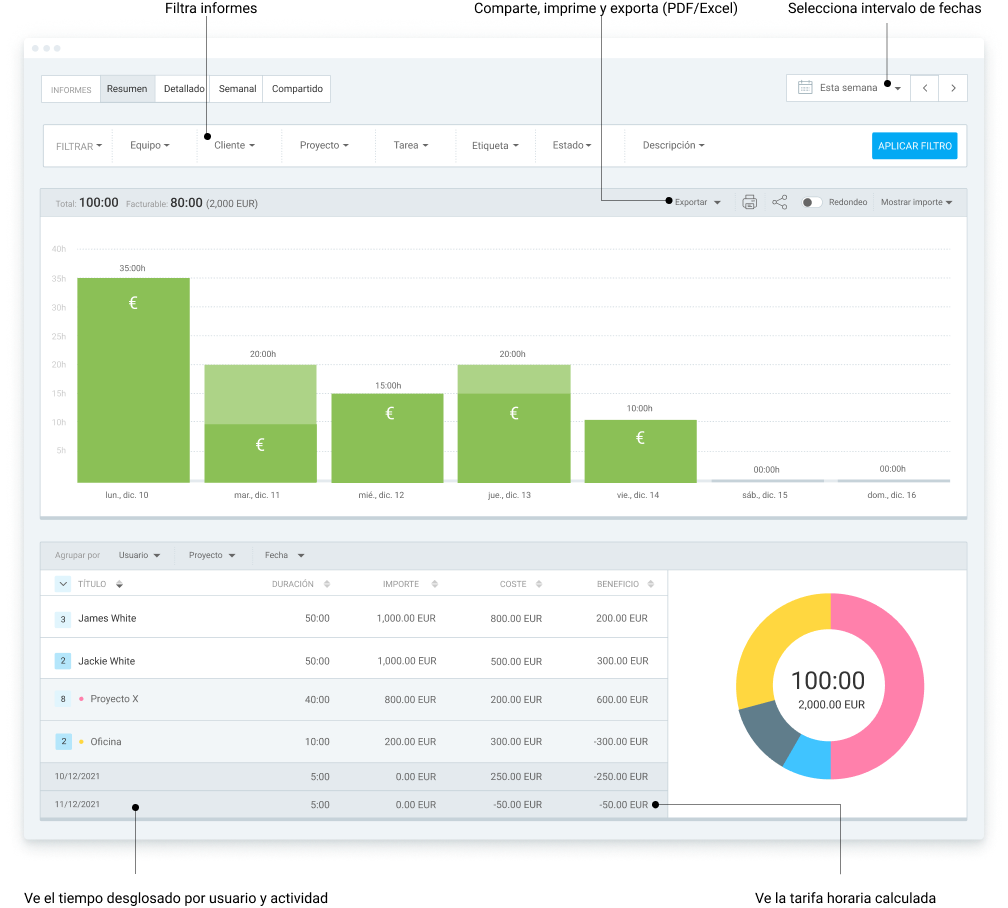The width and height of the screenshot is (1008, 908).
Task: Toggle the Redondeo rounding switch
Action: point(811,202)
